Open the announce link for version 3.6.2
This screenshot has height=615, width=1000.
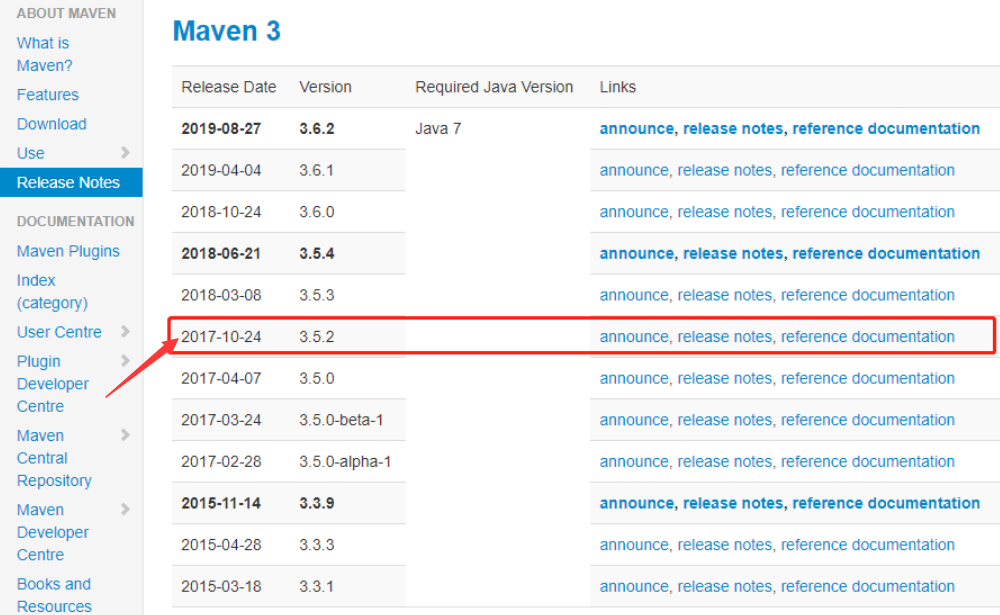point(636,128)
